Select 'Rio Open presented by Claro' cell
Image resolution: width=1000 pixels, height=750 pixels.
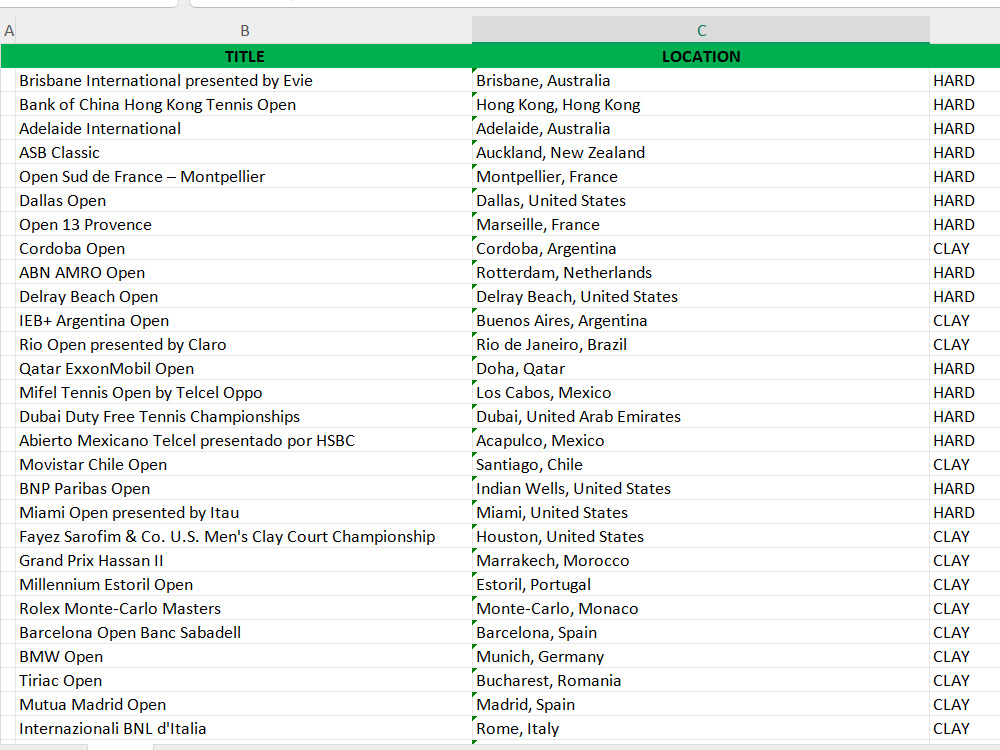coord(244,344)
